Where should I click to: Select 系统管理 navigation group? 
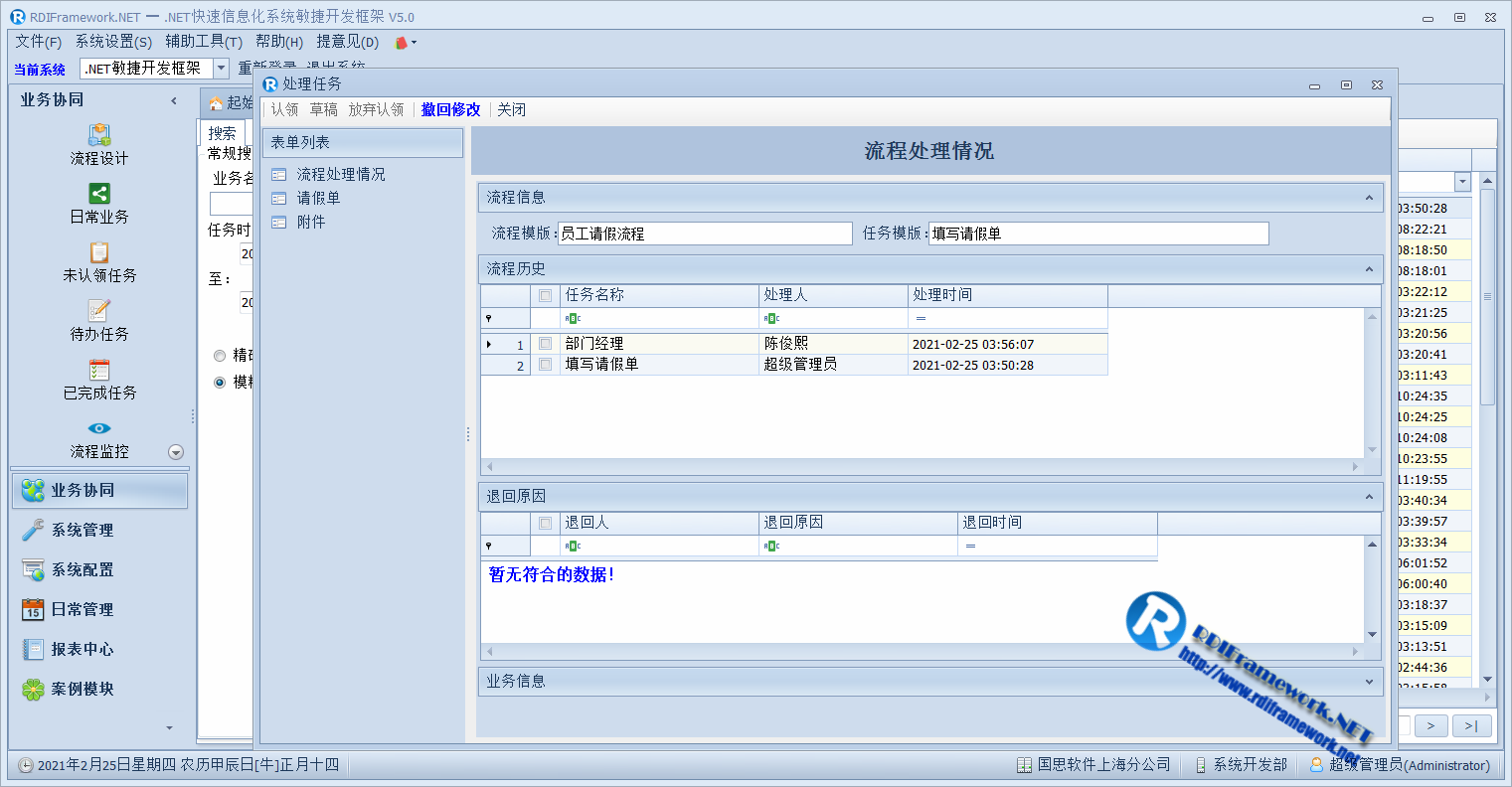pos(99,531)
